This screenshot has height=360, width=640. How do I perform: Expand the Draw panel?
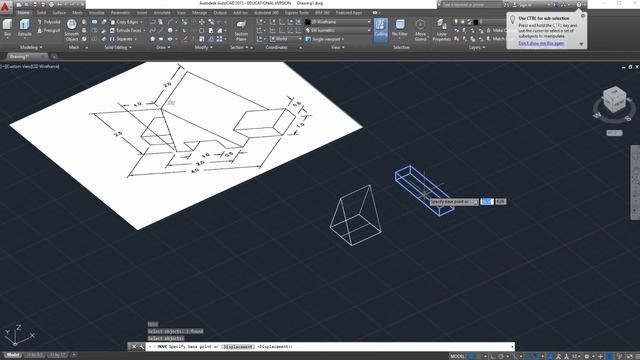pos(163,47)
